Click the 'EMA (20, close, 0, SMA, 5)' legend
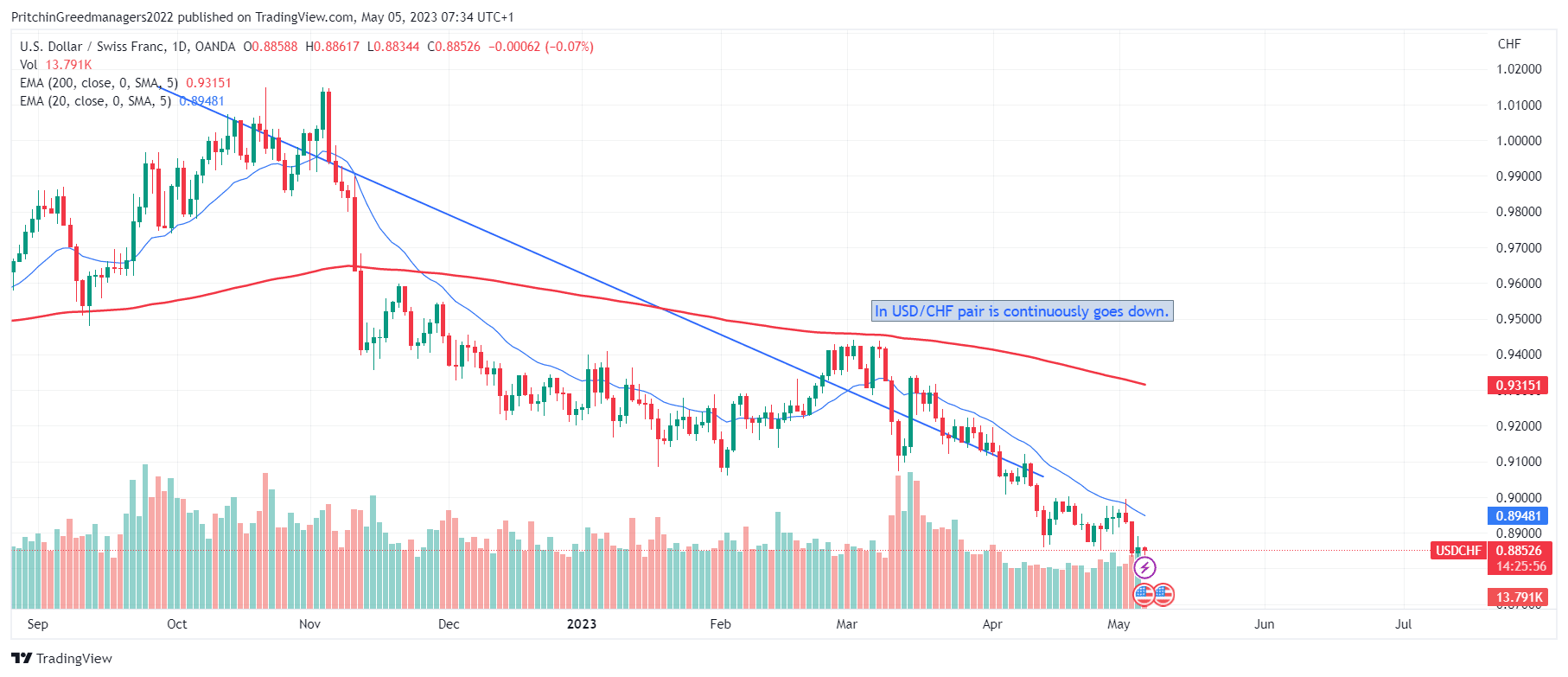1568x677 pixels. tap(96, 101)
